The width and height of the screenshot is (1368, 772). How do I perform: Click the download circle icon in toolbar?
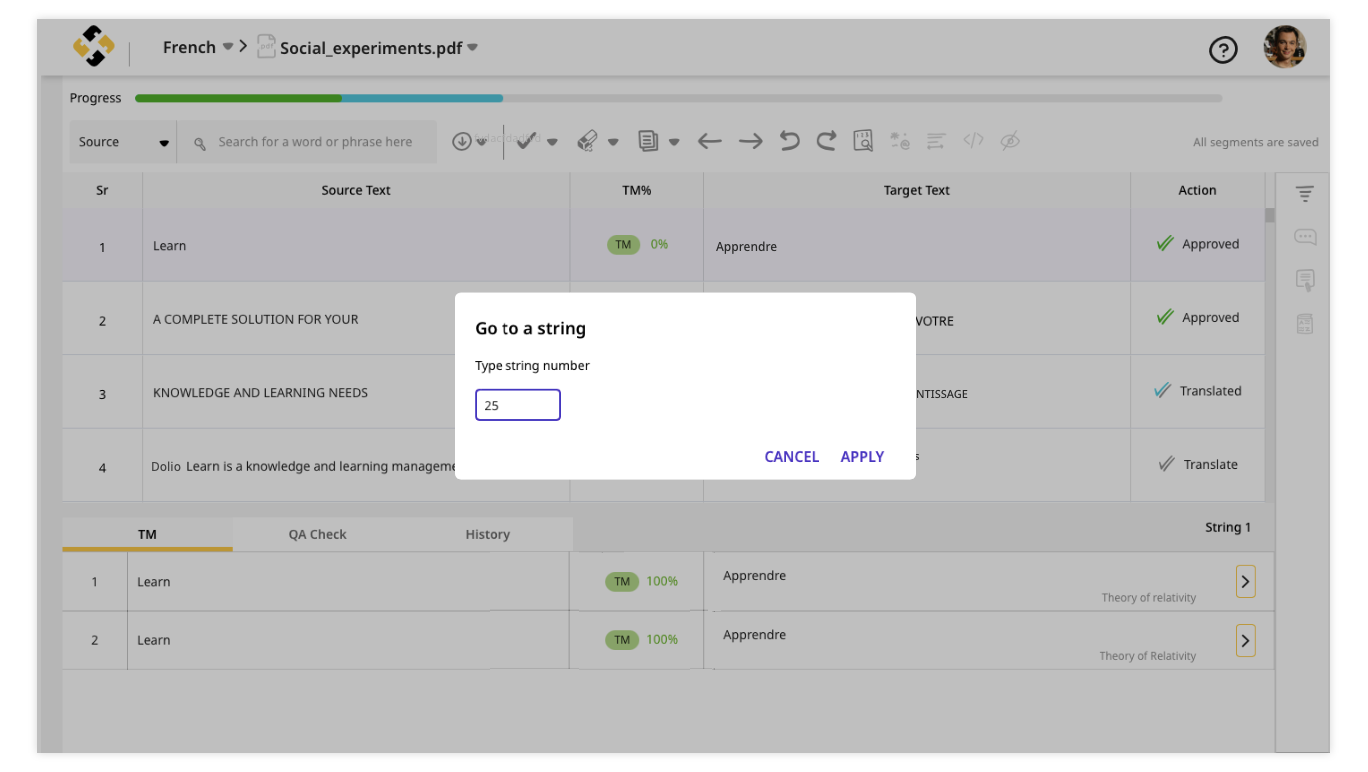coord(461,141)
